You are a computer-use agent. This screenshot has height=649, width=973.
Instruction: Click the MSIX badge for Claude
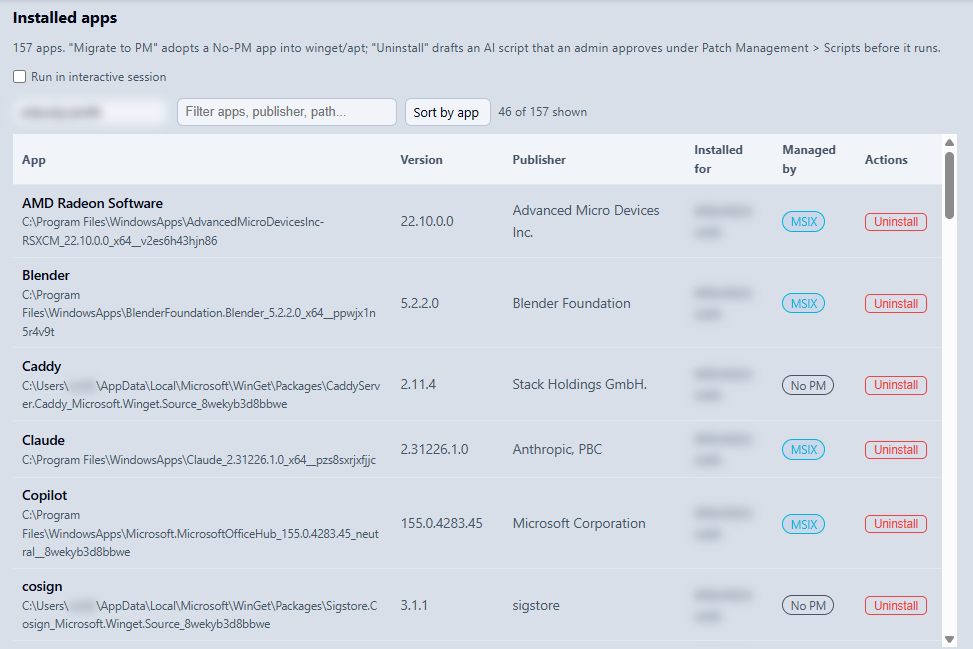coord(804,450)
